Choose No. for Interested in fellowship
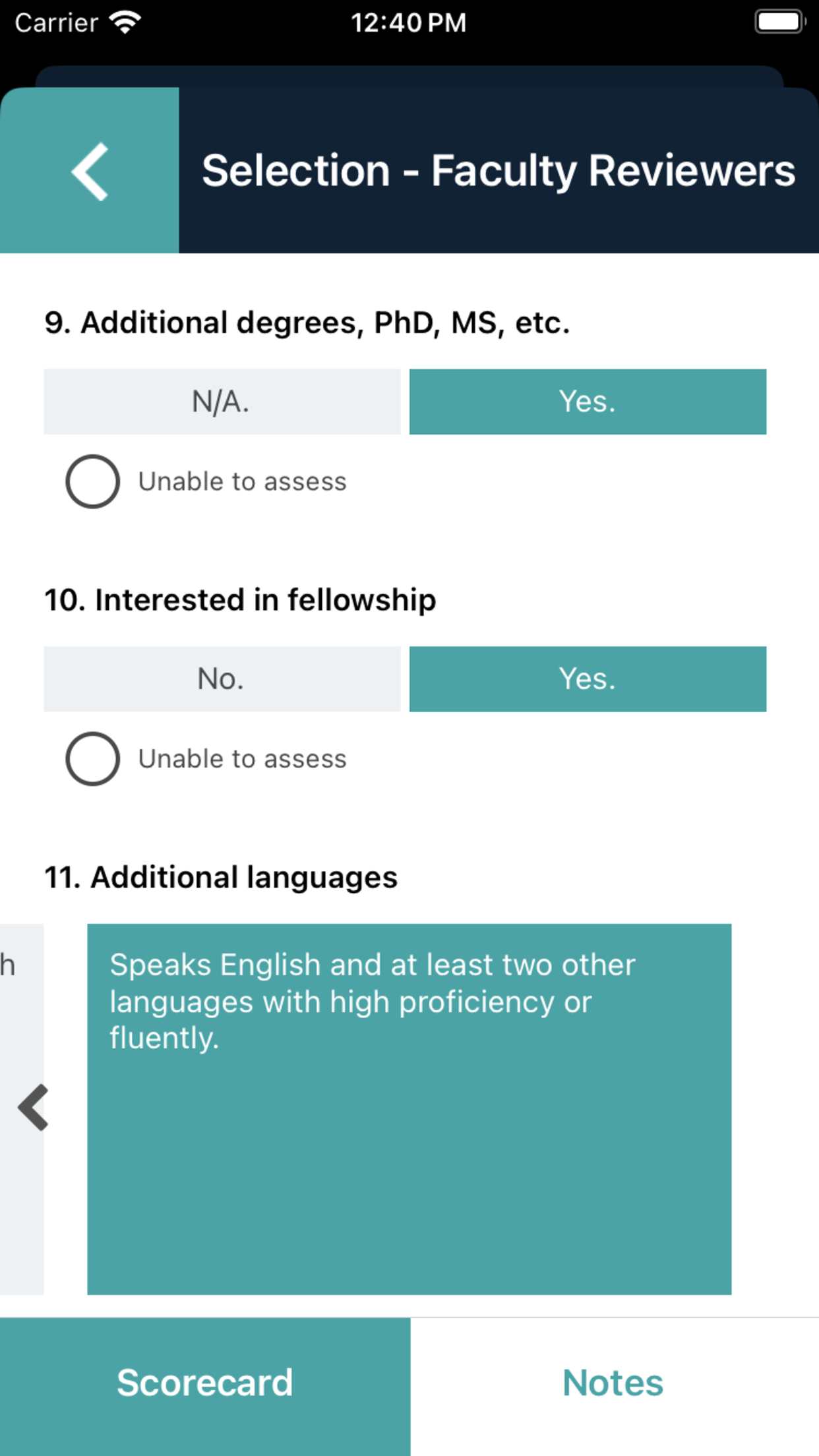This screenshot has height=1456, width=819. (222, 679)
